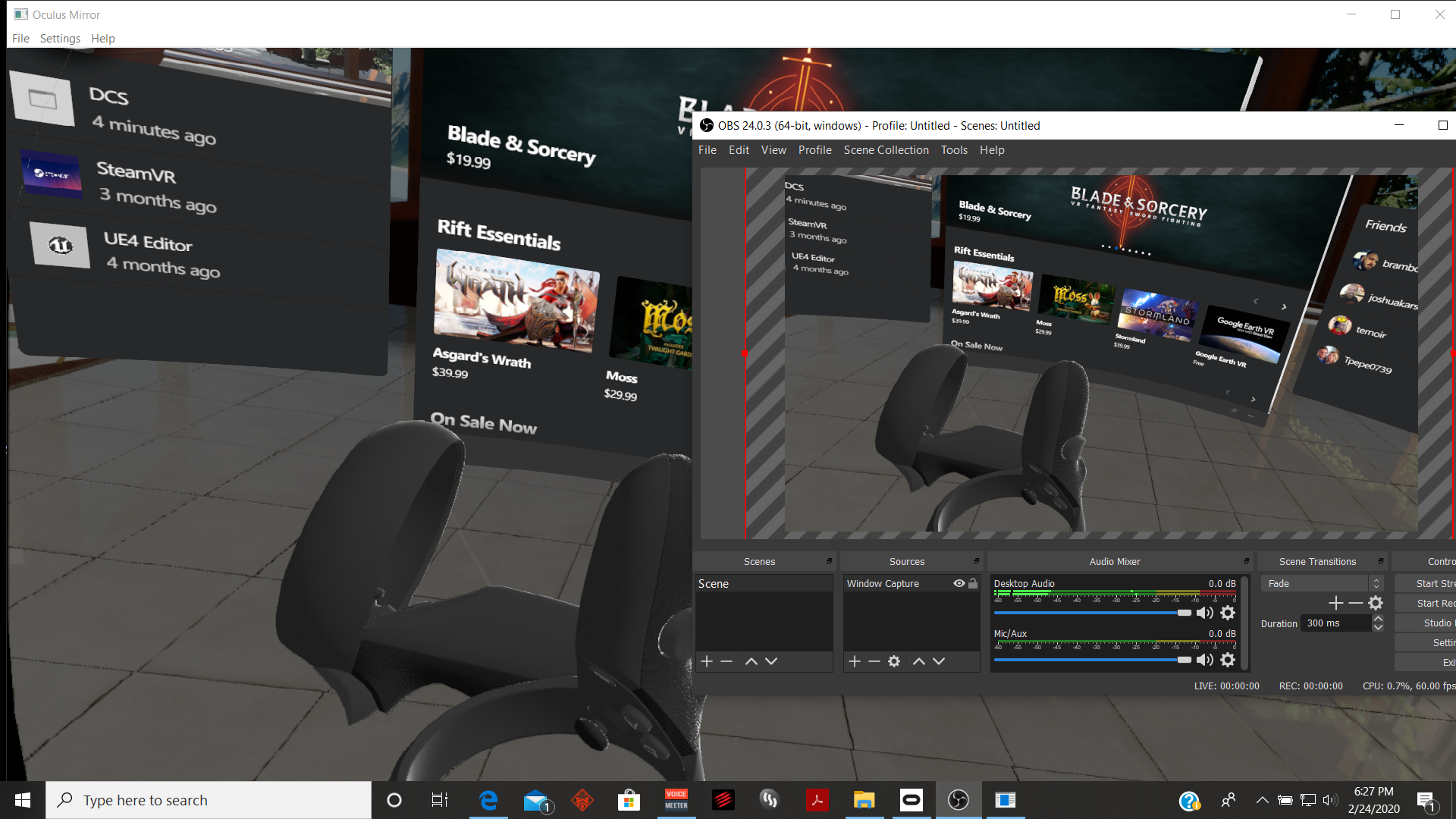Move source down in Sources panel
This screenshot has height=819, width=1456.
[x=939, y=661]
